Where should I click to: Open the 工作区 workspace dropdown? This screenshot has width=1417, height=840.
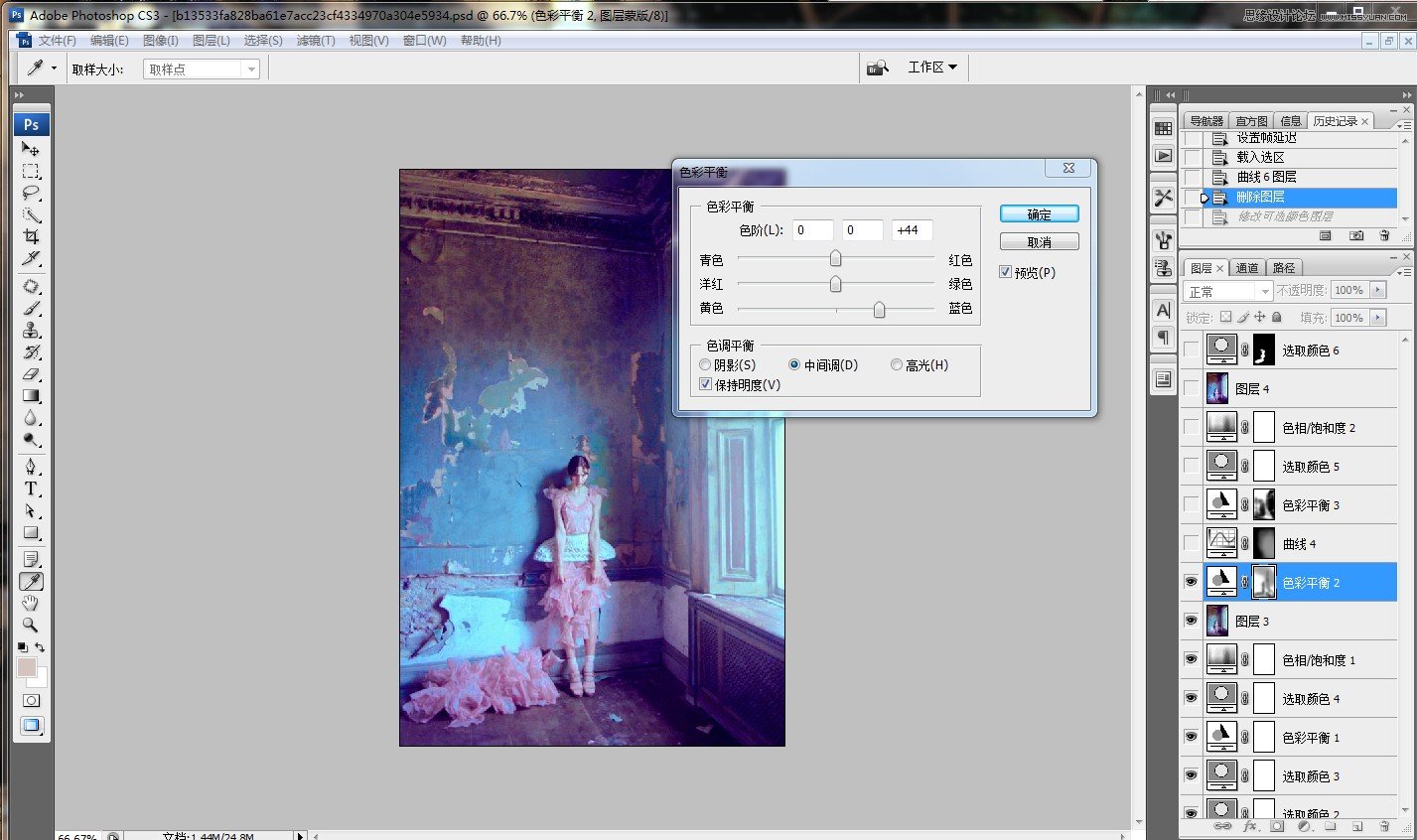pyautogui.click(x=932, y=68)
